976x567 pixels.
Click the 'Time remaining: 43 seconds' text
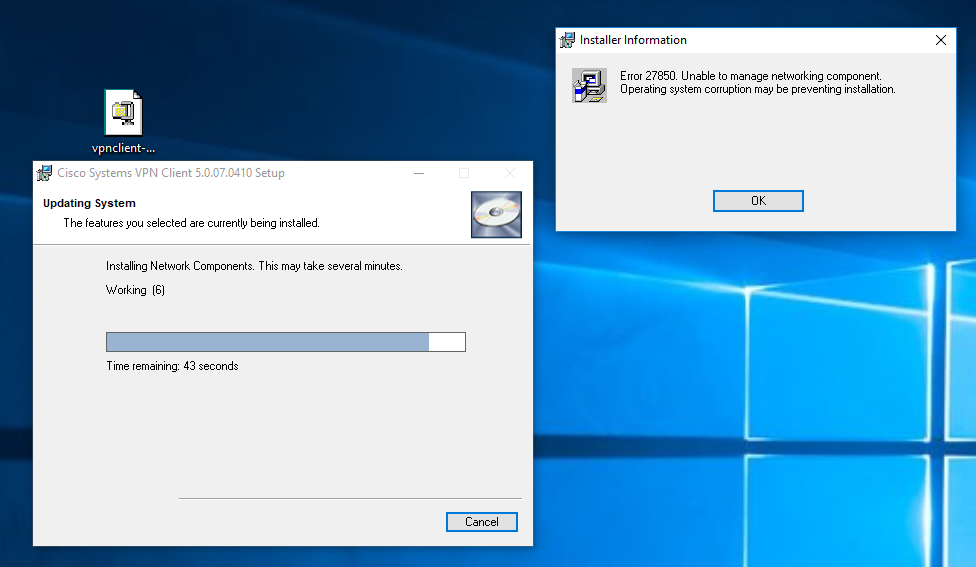[172, 366]
